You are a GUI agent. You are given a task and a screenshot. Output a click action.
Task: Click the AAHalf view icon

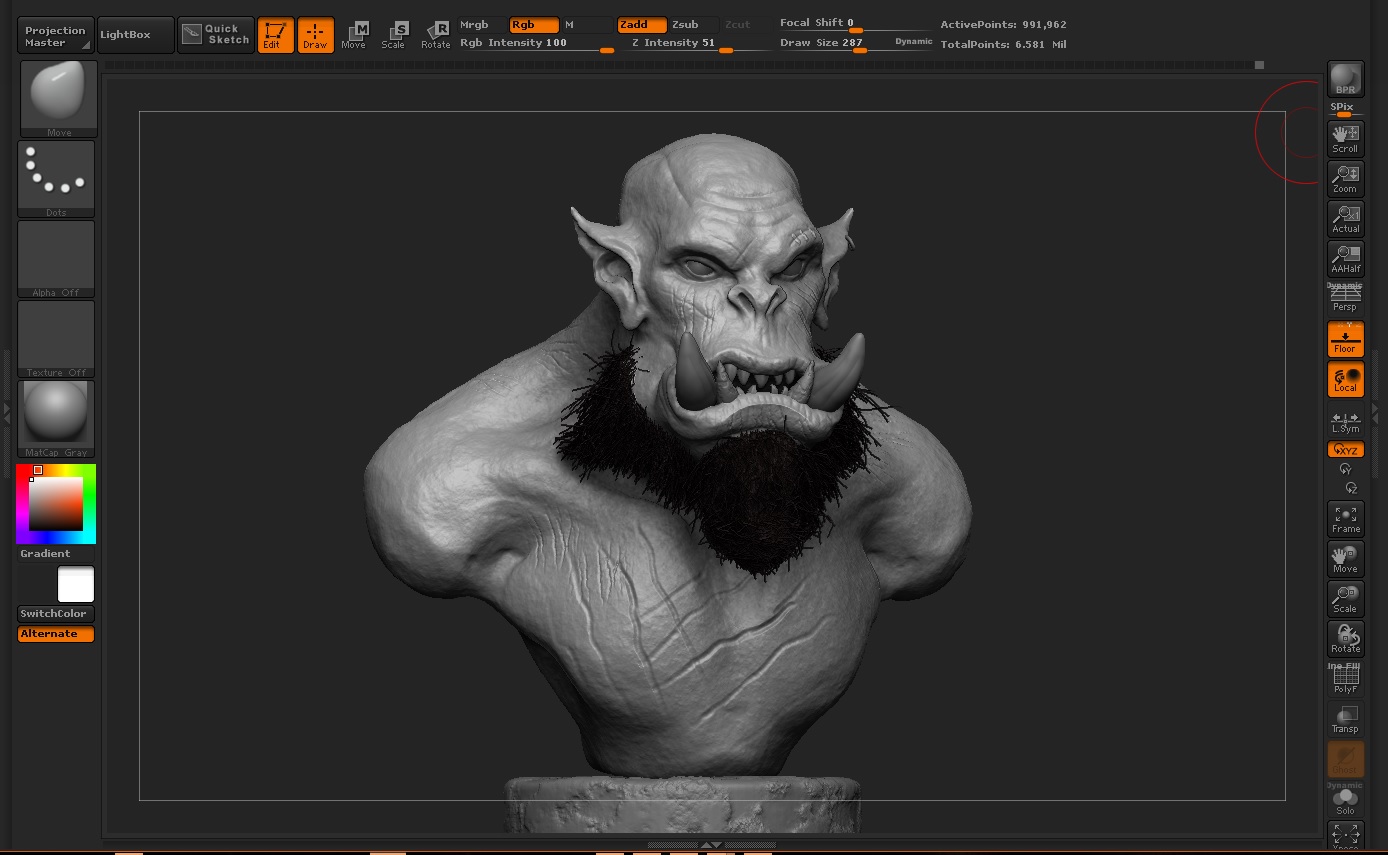pos(1345,259)
